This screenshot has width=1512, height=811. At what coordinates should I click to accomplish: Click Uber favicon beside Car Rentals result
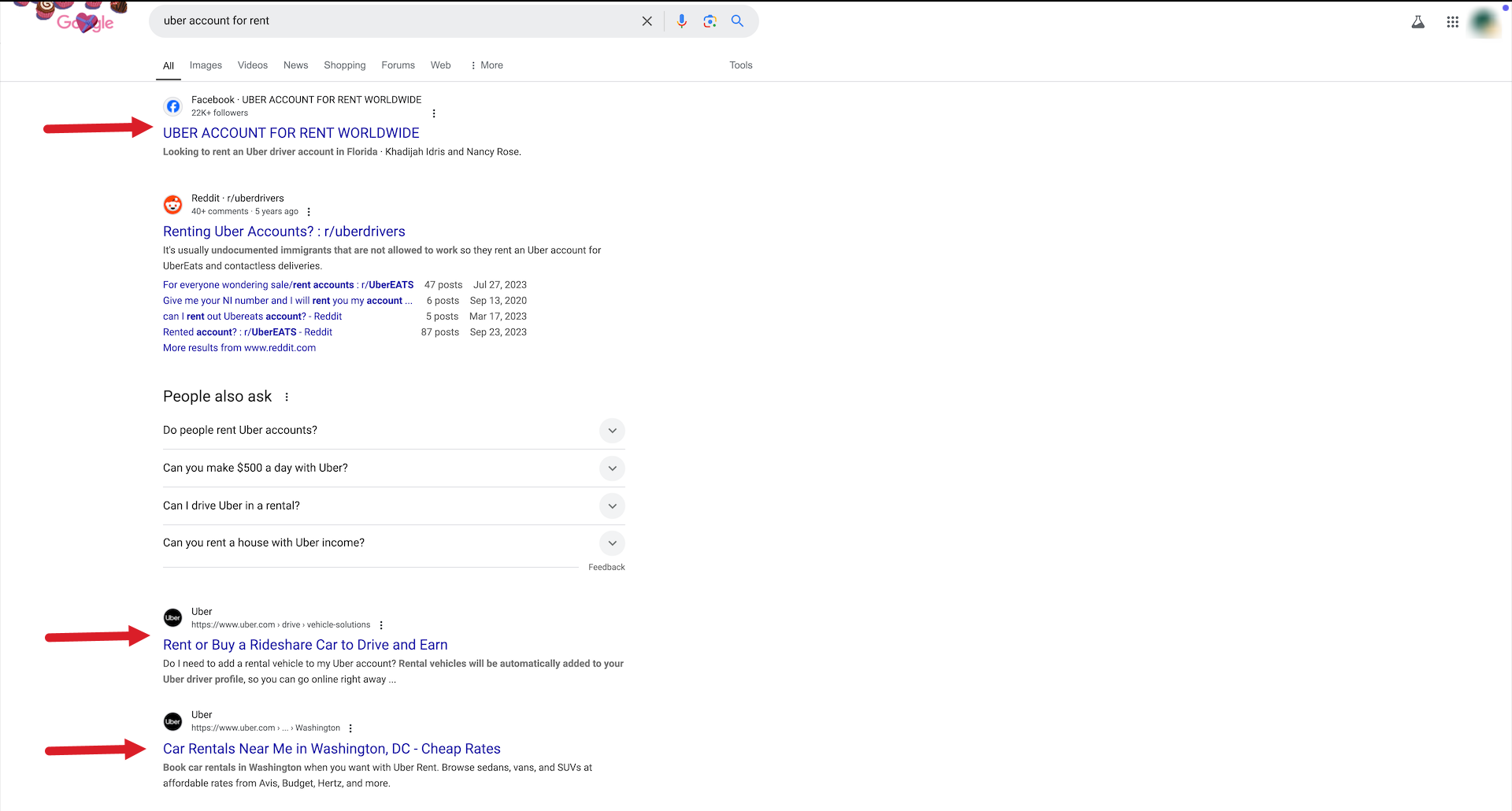click(173, 721)
